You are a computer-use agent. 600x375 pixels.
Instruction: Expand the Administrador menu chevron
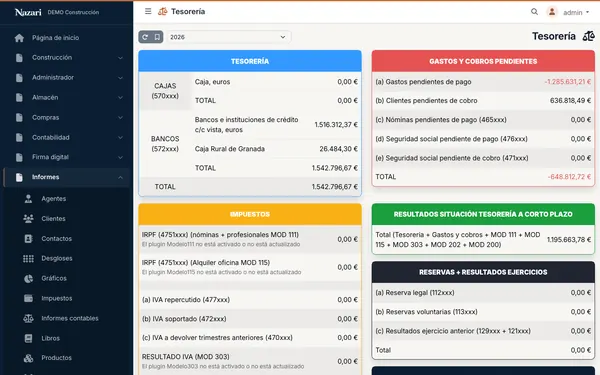tap(120, 78)
